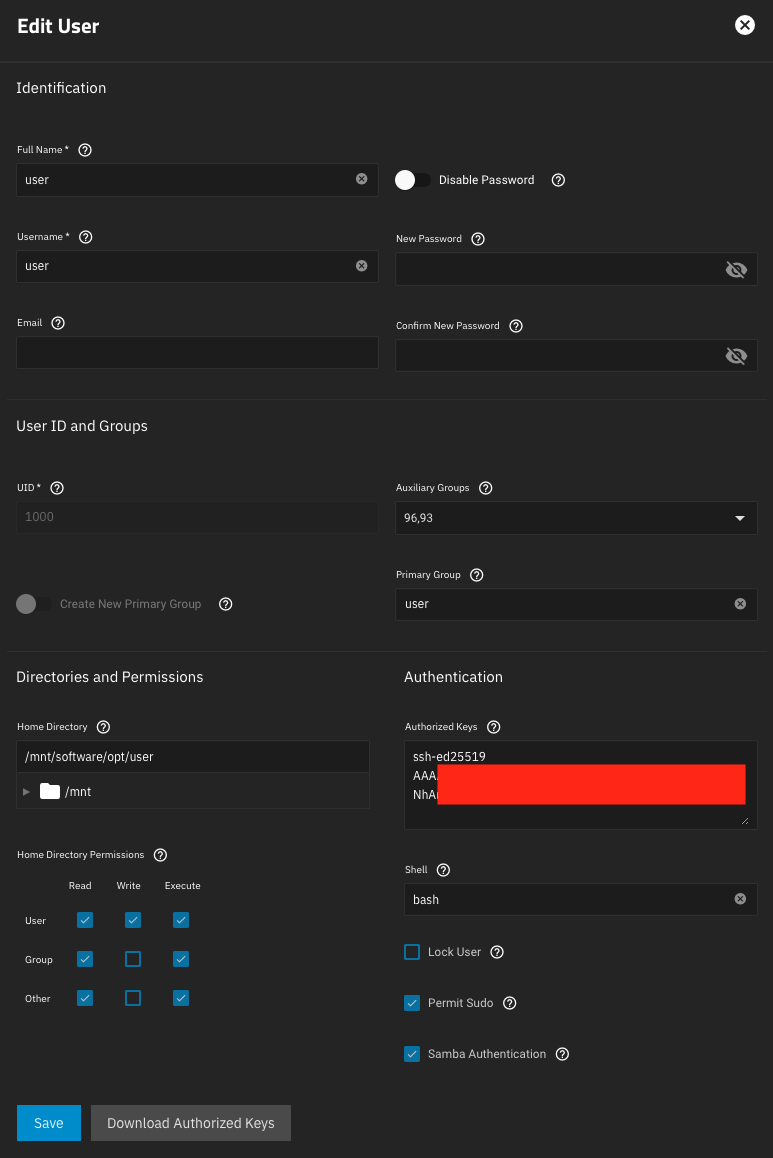Viewport: 773px width, 1158px height.
Task: Click help icon next to Permit Sudo
Action: click(x=510, y=1003)
